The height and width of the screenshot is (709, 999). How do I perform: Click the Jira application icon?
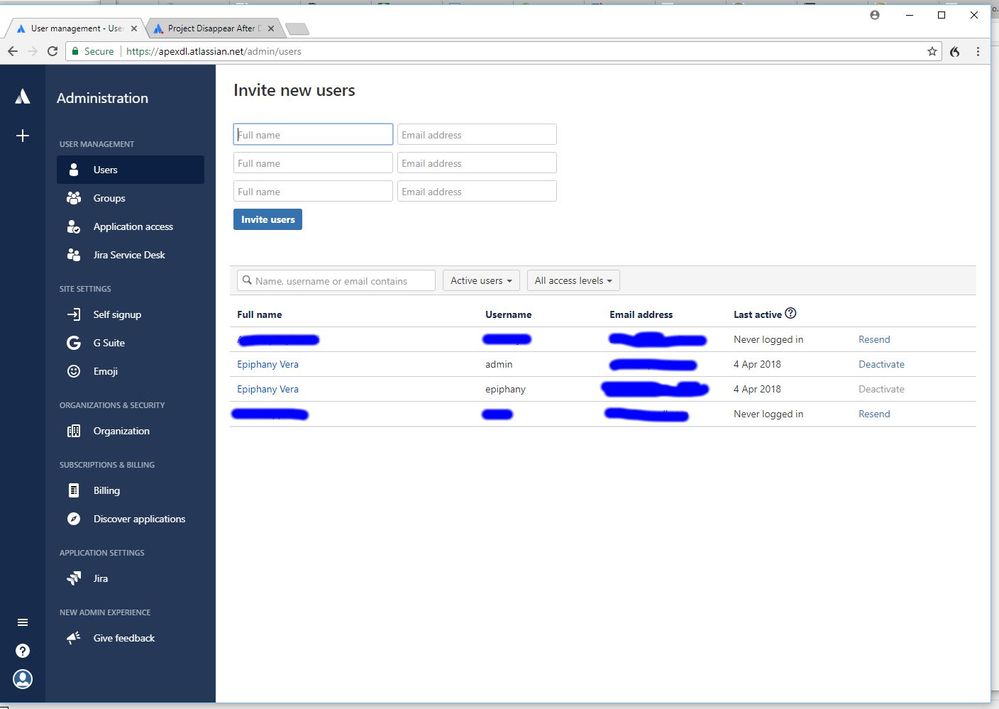(x=74, y=578)
